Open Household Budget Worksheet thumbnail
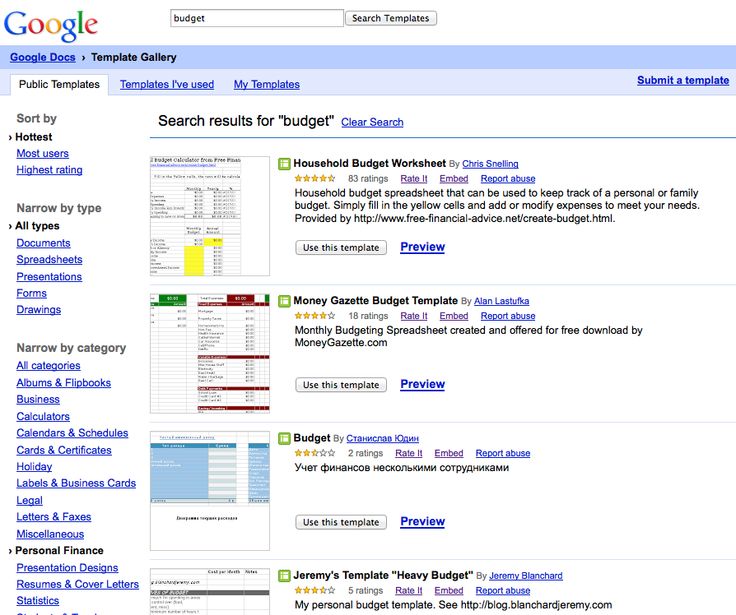 (x=210, y=216)
